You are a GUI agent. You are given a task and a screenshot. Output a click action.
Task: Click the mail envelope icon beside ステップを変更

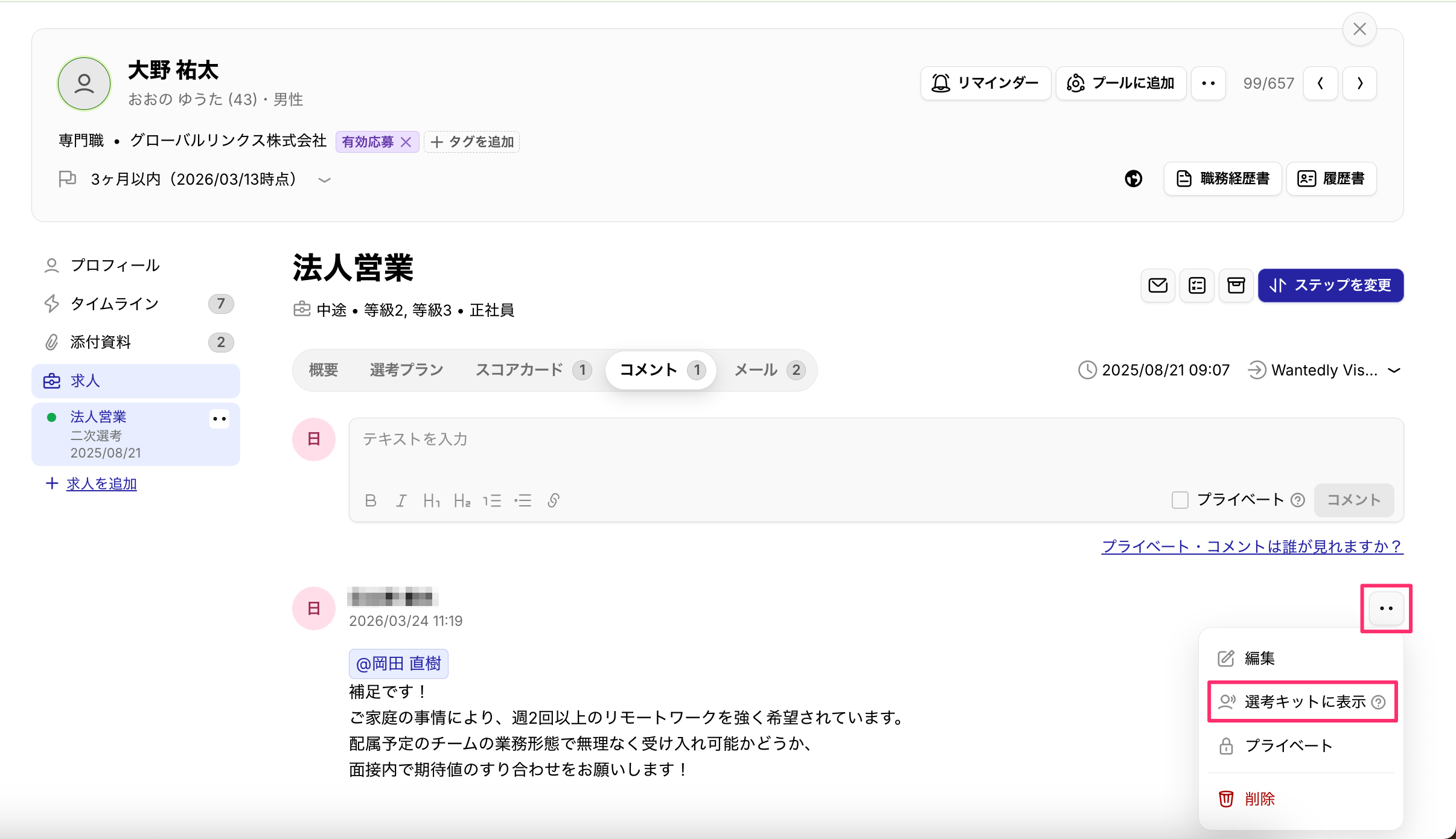coord(1157,286)
